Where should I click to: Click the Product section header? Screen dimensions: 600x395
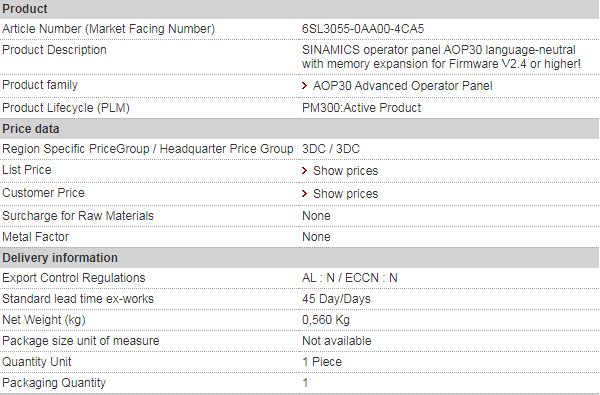click(x=299, y=9)
